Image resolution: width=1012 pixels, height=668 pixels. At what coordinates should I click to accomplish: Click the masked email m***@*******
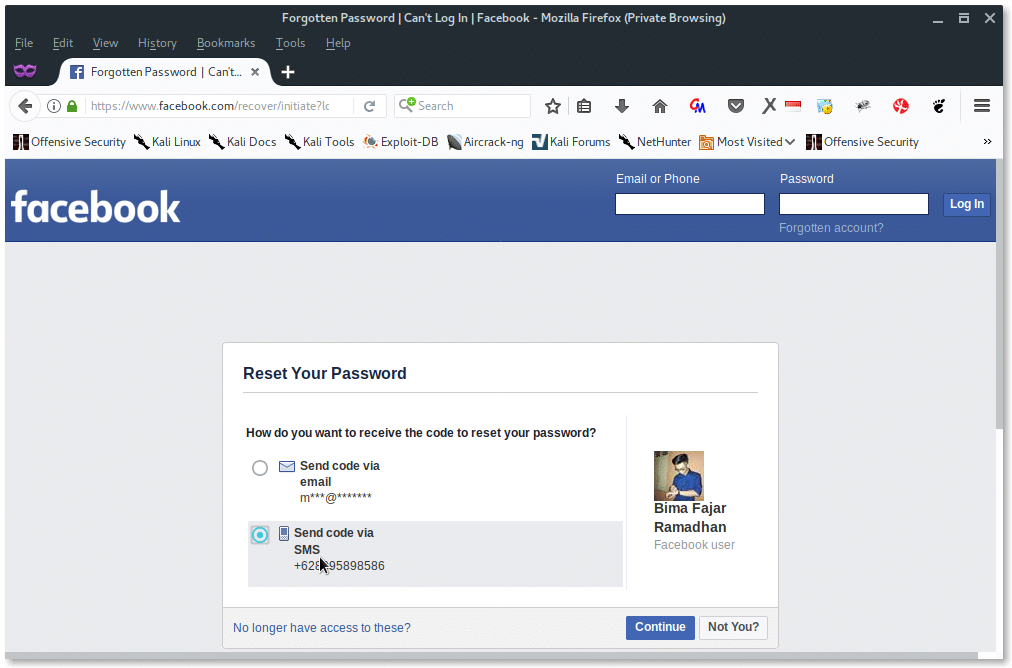336,498
